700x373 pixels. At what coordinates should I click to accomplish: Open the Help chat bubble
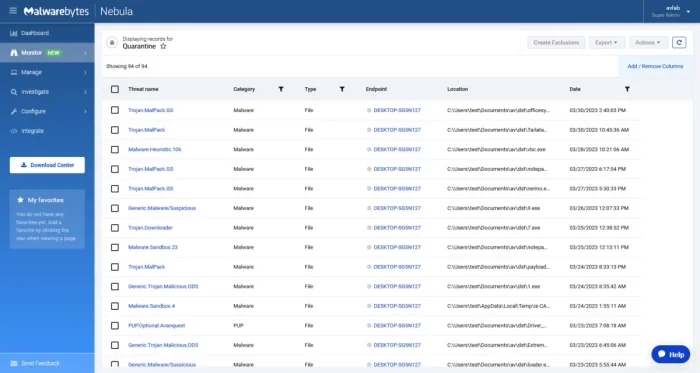pyautogui.click(x=671, y=354)
